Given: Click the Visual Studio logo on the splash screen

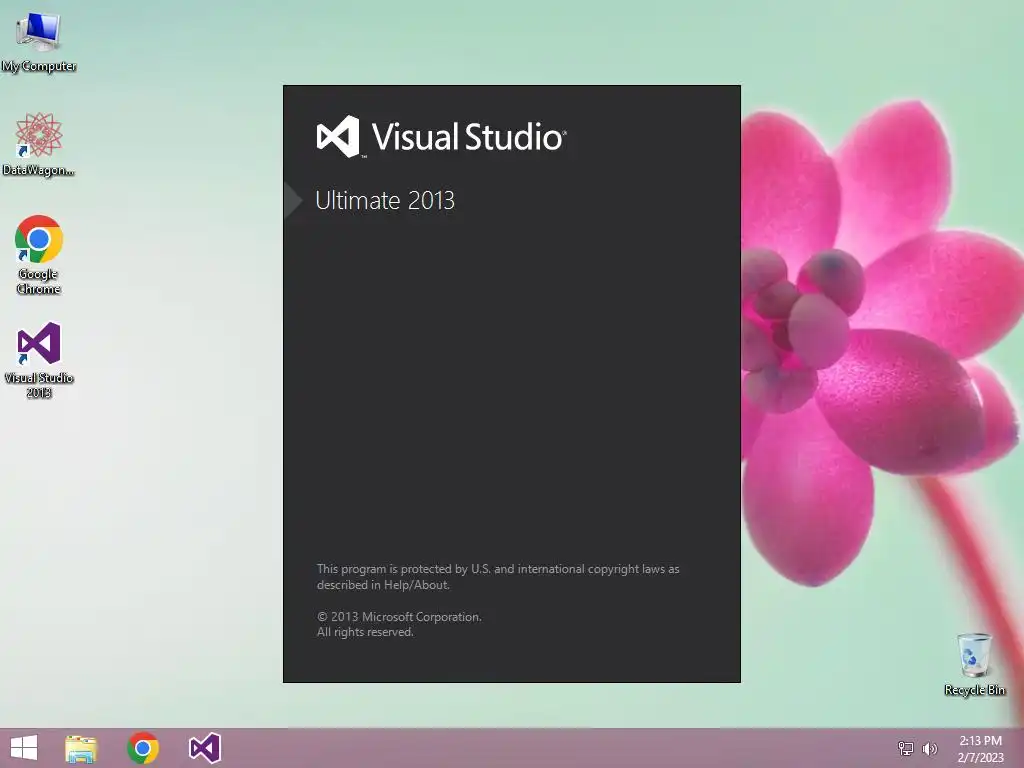Looking at the screenshot, I should point(441,136).
